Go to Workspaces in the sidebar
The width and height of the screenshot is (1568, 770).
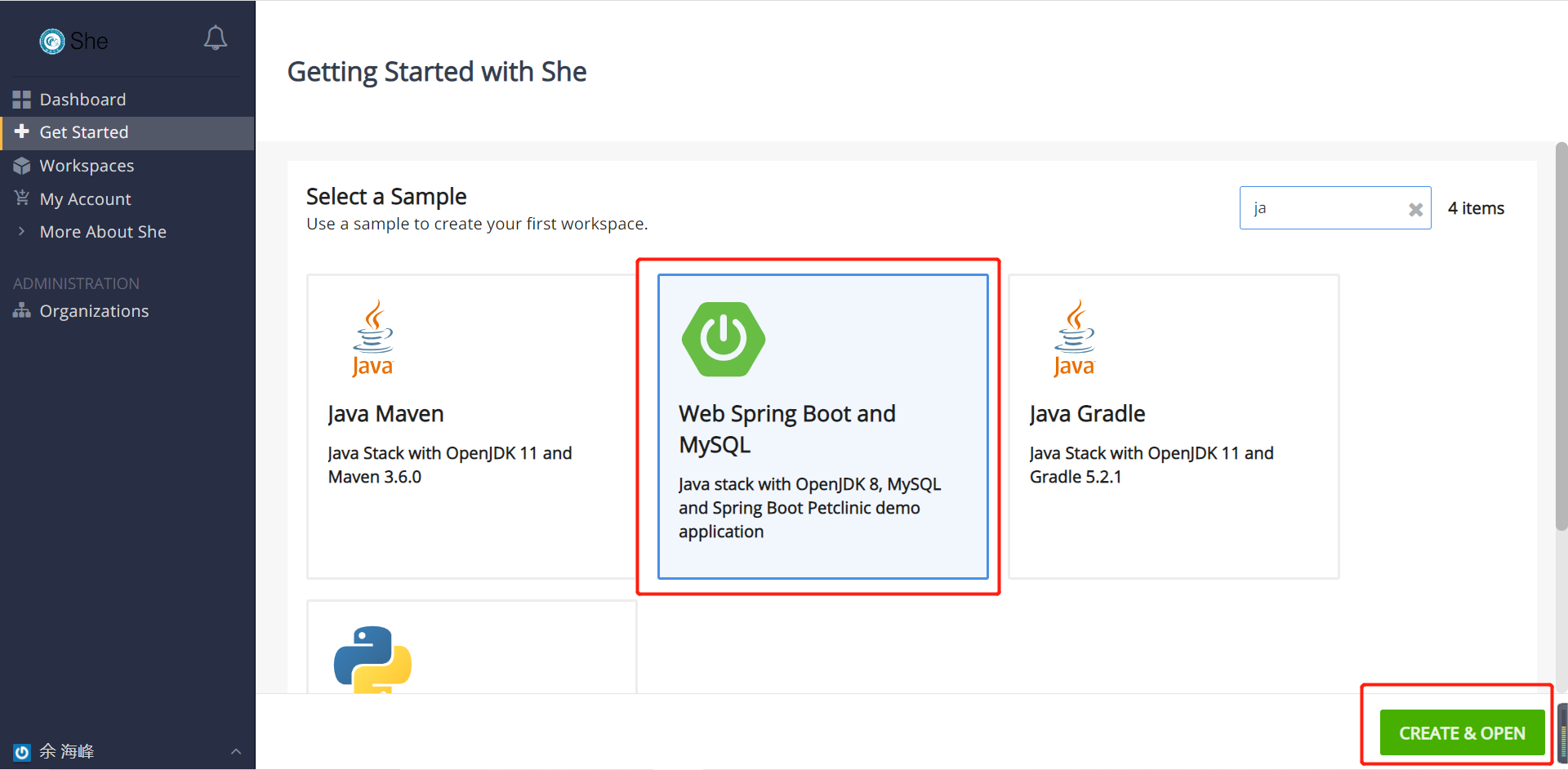tap(87, 166)
